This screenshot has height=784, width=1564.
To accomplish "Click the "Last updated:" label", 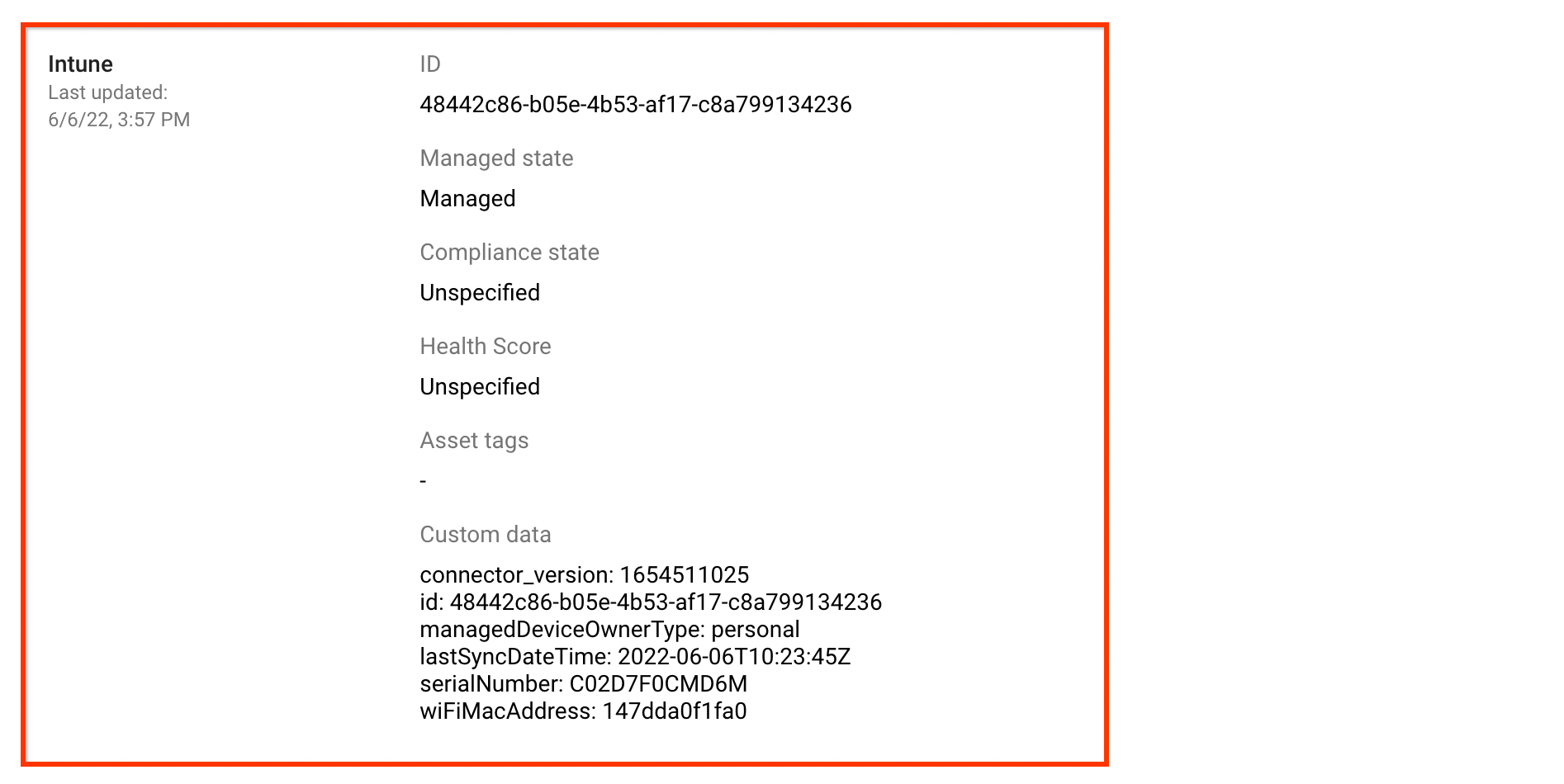I will coord(107,92).
